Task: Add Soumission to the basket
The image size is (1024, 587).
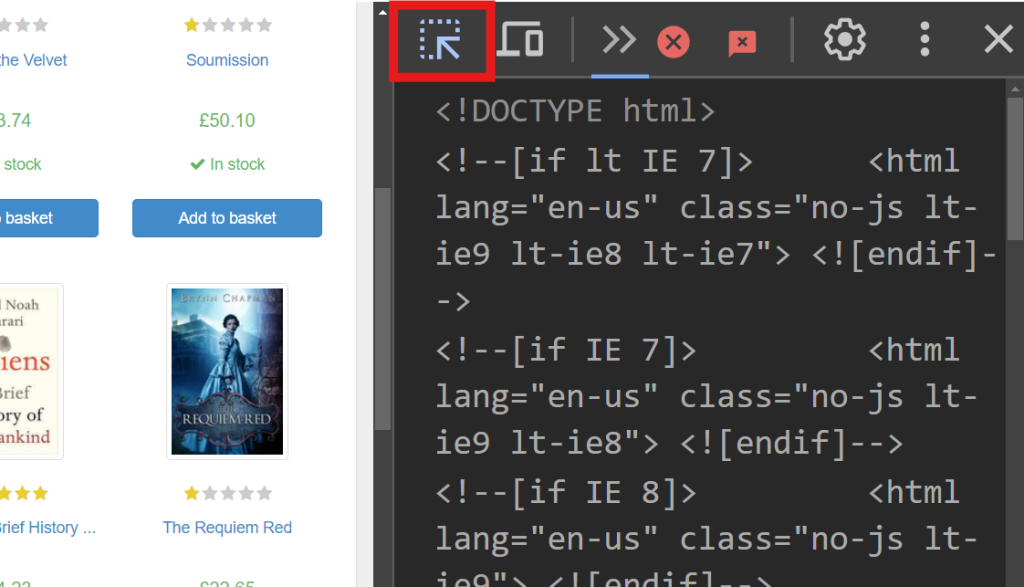Action: [227, 218]
